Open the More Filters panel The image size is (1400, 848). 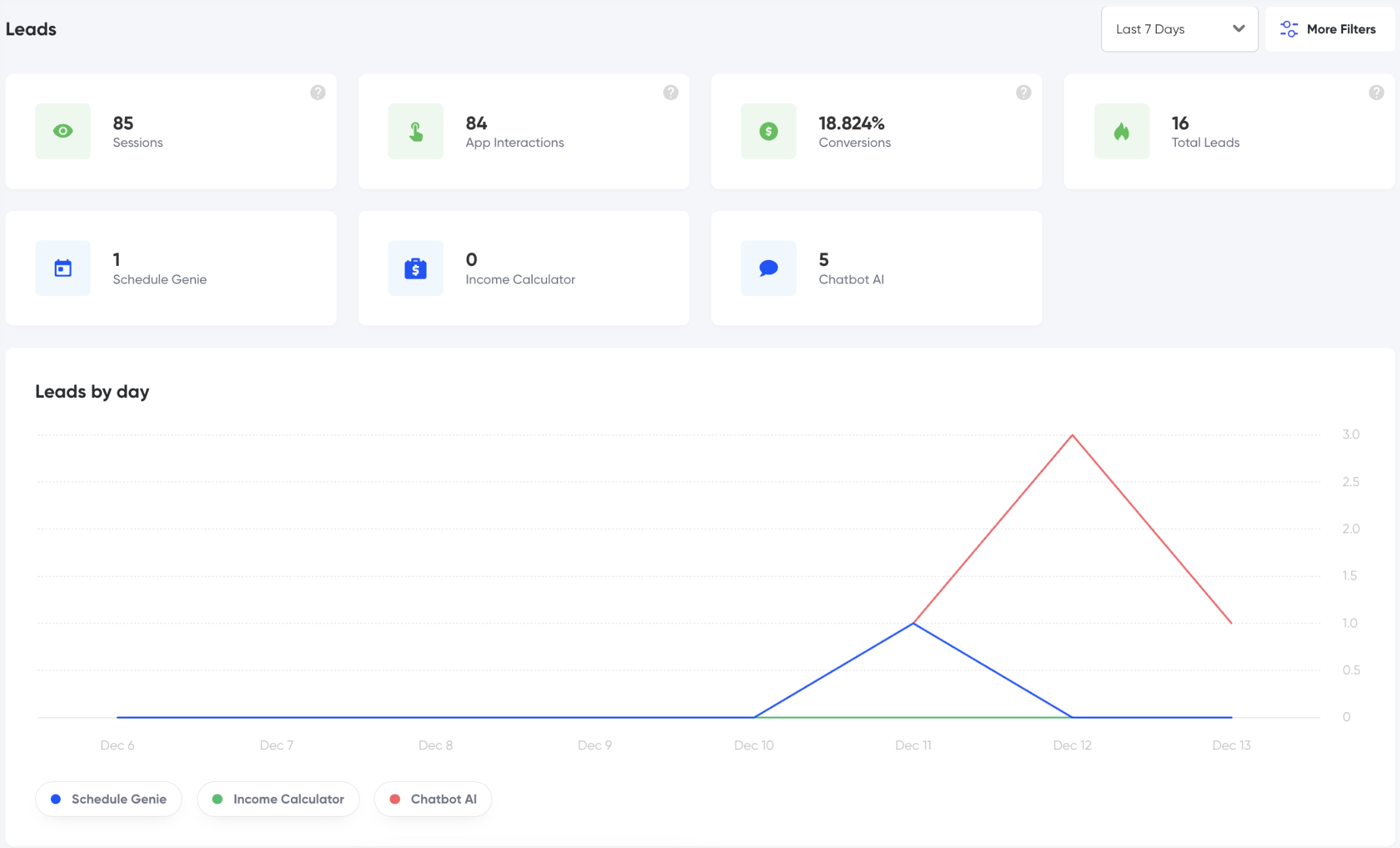1329,29
